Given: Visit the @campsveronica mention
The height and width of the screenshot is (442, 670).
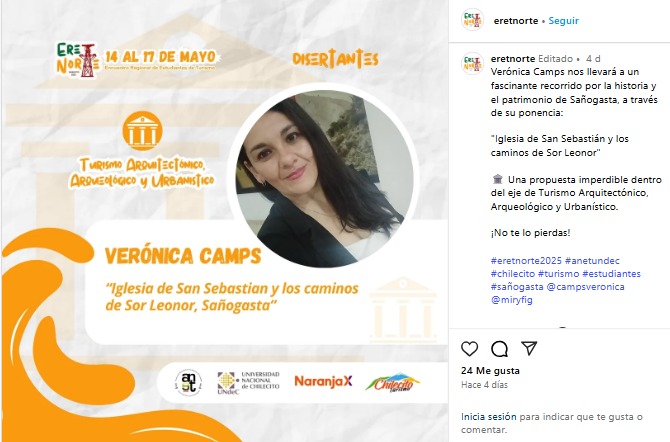Looking at the screenshot, I should click(585, 287).
